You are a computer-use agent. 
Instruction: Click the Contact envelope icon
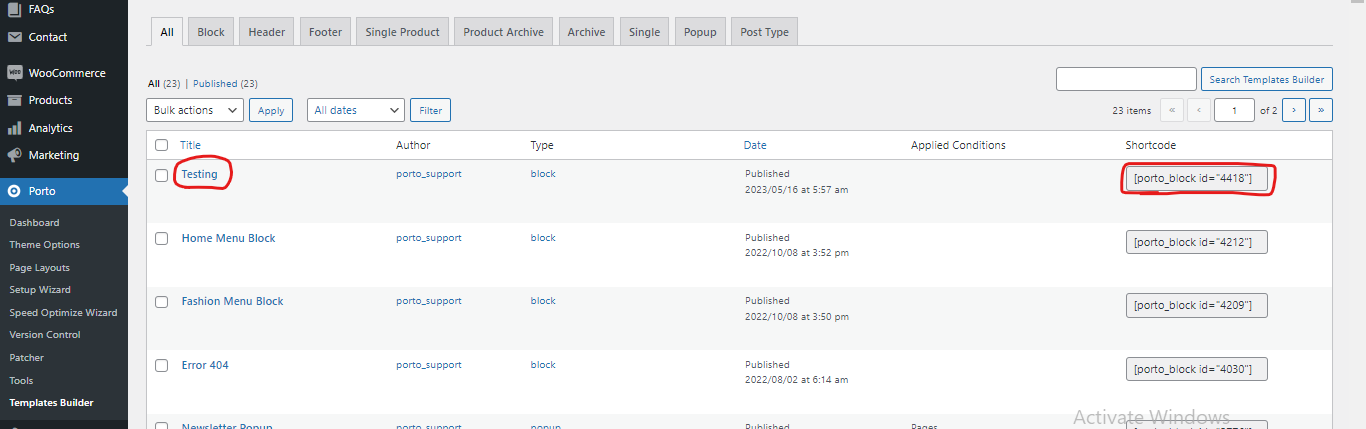(x=14, y=37)
